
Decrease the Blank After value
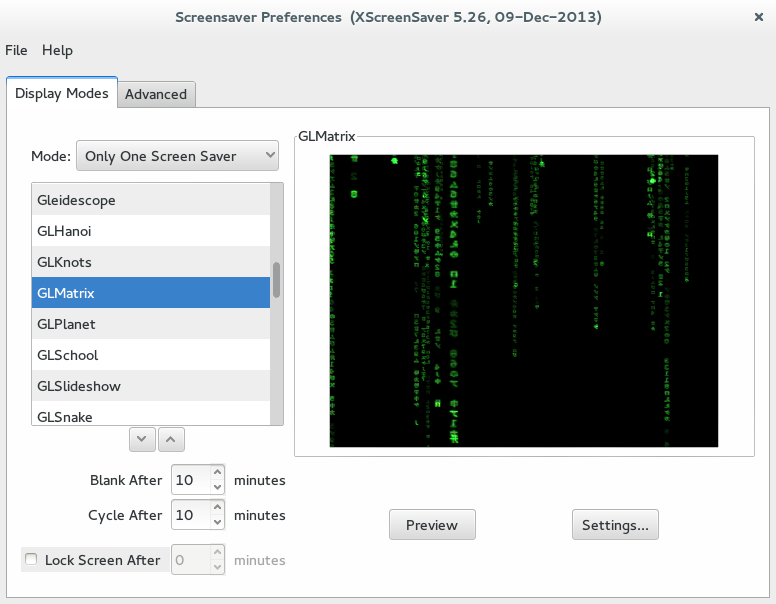[217, 487]
